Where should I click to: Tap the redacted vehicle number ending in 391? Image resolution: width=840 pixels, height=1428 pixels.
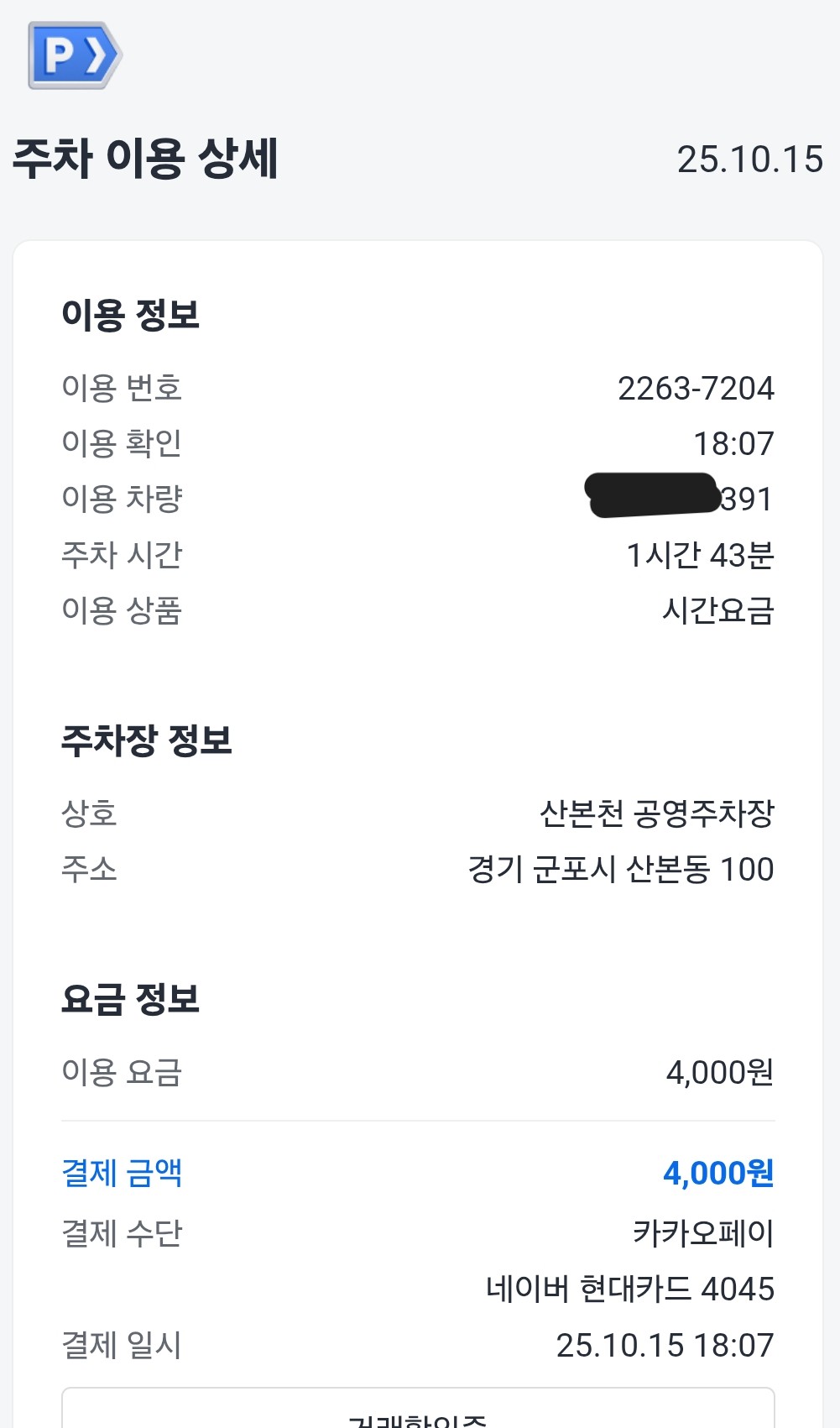tap(680, 498)
